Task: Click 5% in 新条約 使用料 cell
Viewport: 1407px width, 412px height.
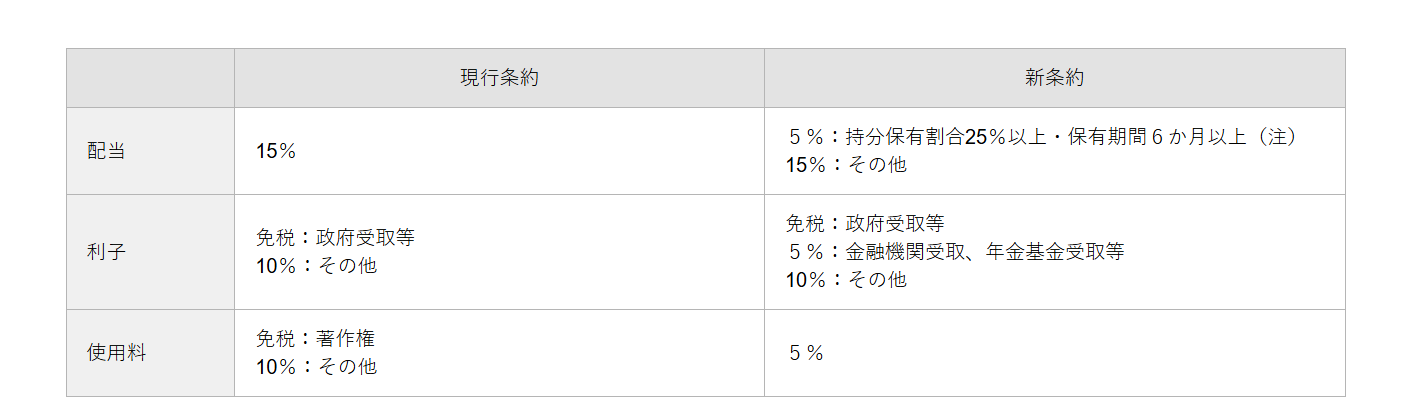Action: (805, 353)
